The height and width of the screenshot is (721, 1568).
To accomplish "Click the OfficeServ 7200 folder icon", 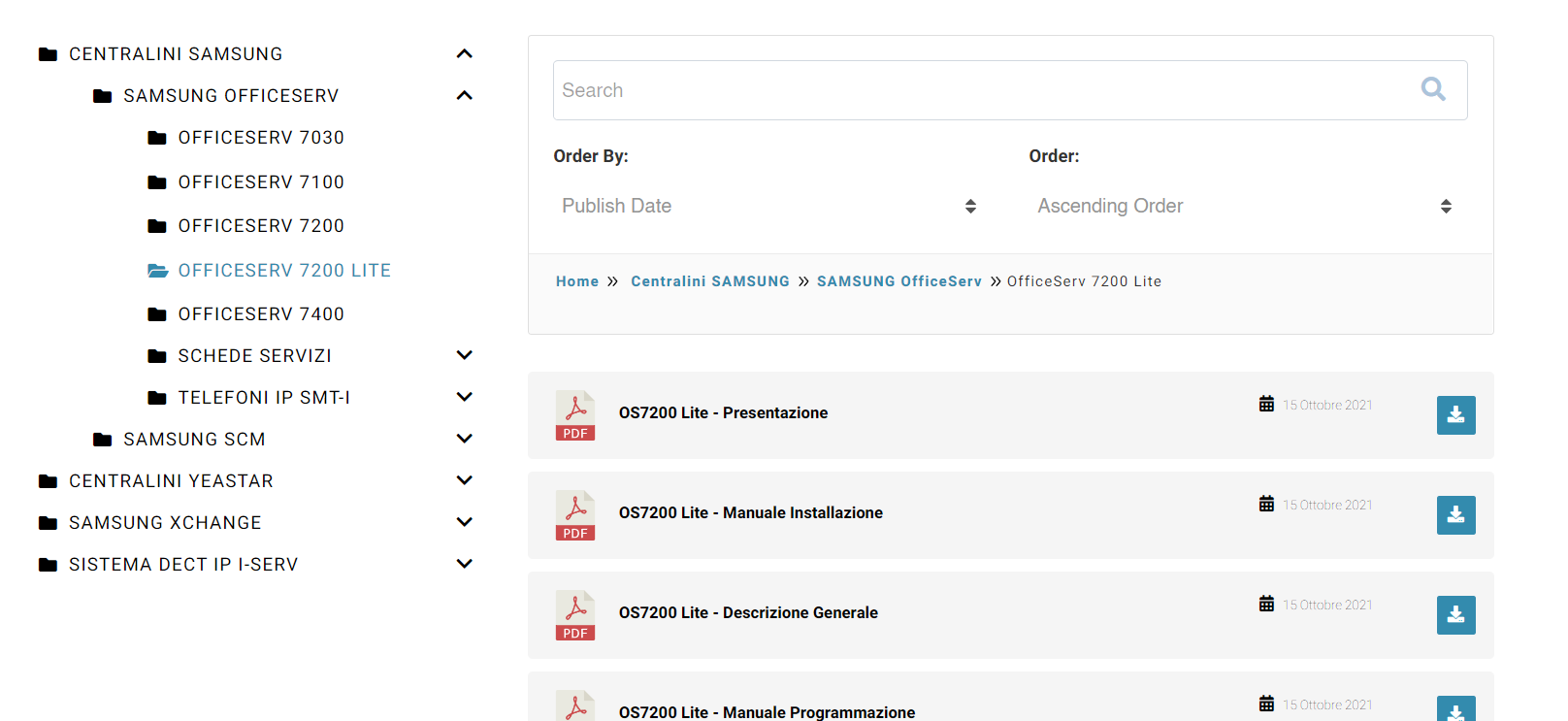I will (x=157, y=226).
